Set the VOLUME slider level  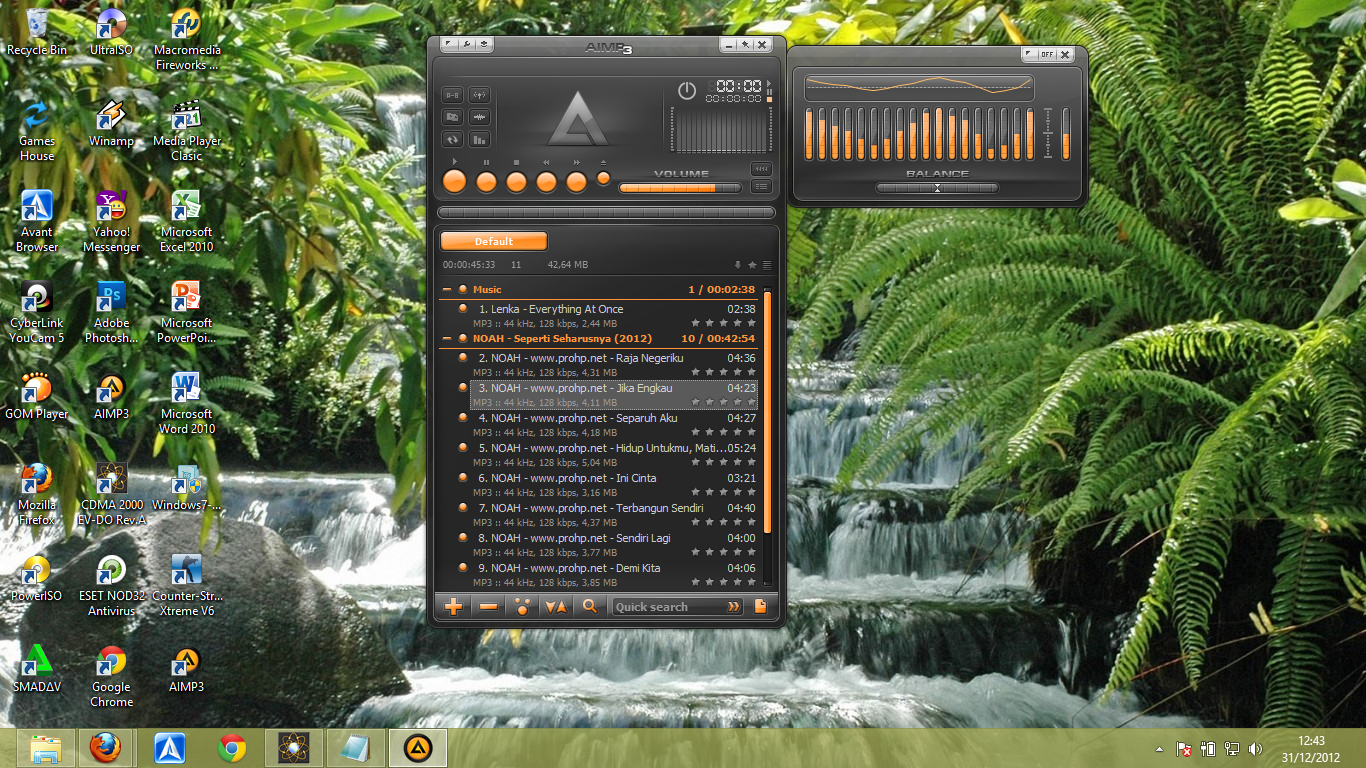pos(680,187)
